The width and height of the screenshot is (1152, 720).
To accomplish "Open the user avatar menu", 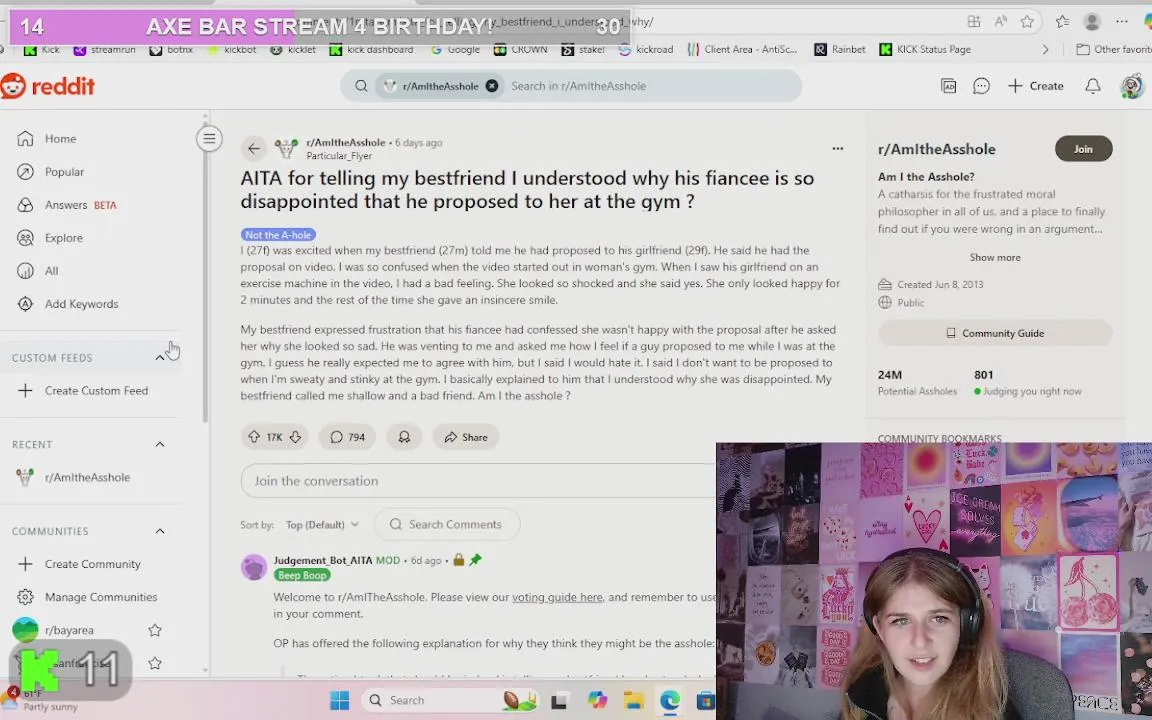I will [x=1132, y=86].
